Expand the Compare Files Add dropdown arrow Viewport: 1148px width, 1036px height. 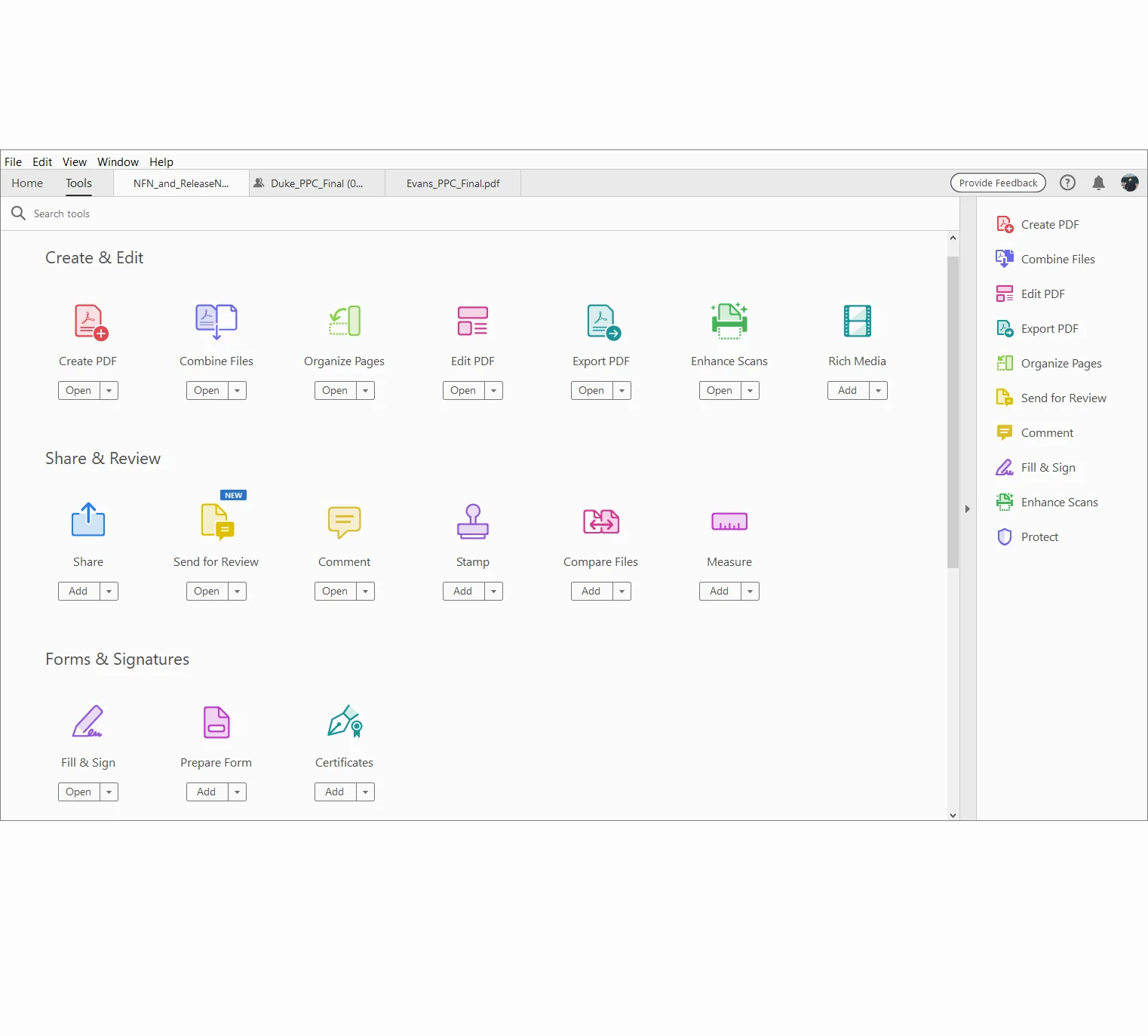click(622, 592)
